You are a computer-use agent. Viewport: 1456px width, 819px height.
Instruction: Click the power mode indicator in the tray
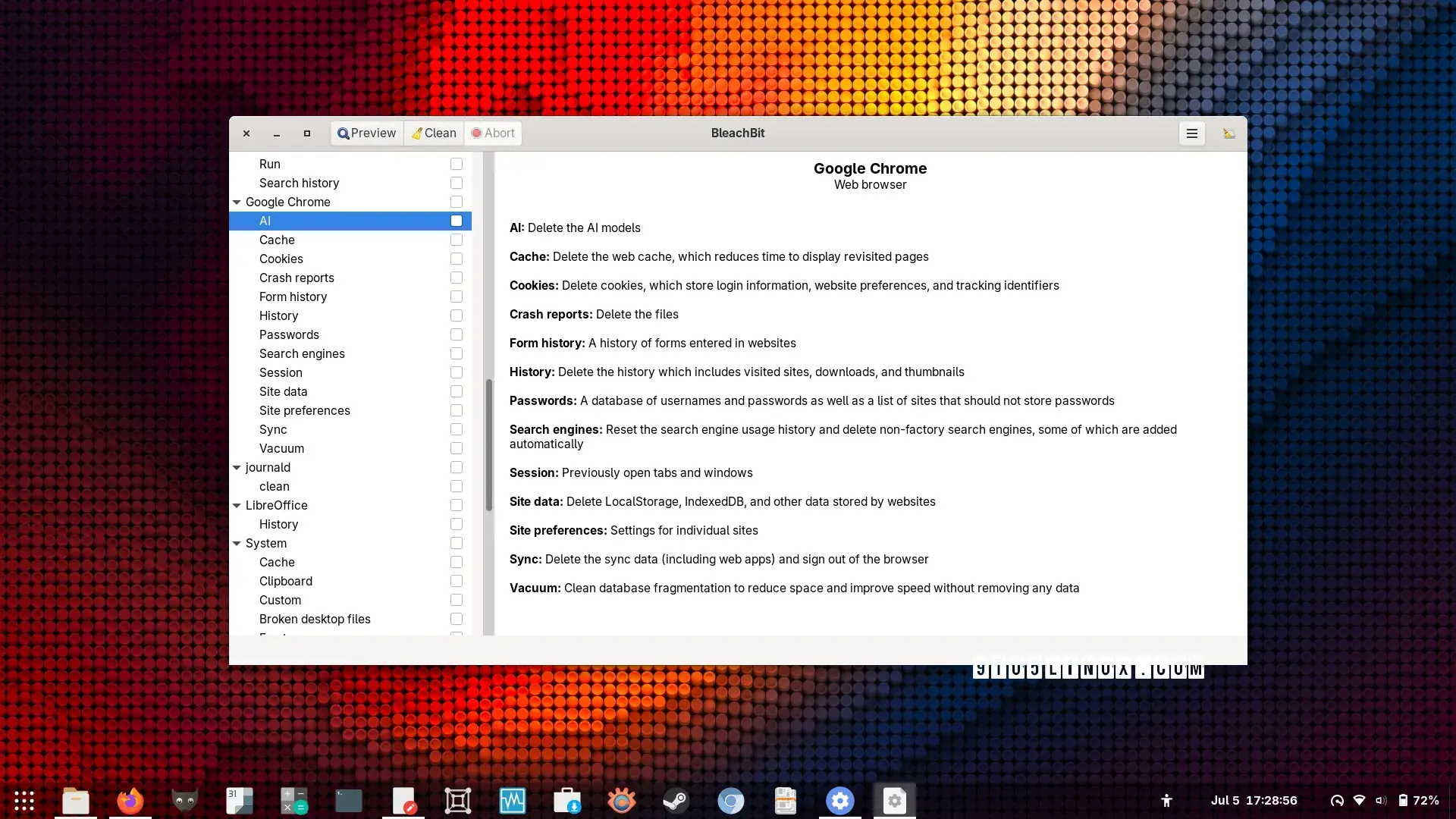click(1337, 801)
